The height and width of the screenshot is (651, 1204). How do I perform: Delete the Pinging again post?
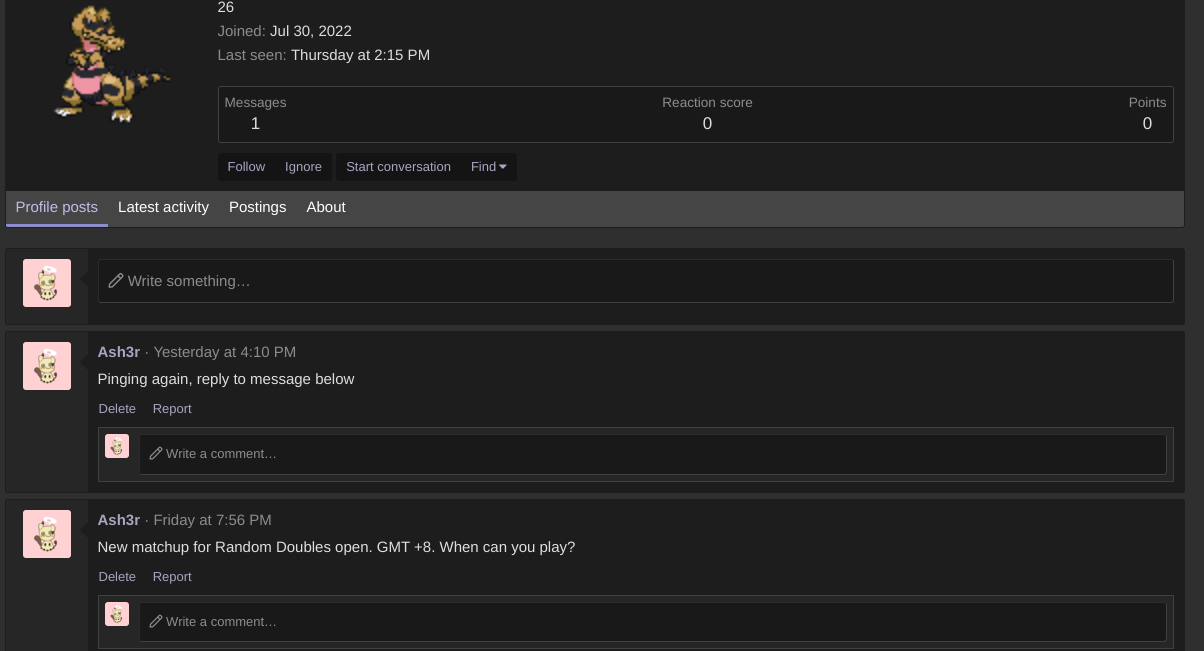click(x=117, y=409)
